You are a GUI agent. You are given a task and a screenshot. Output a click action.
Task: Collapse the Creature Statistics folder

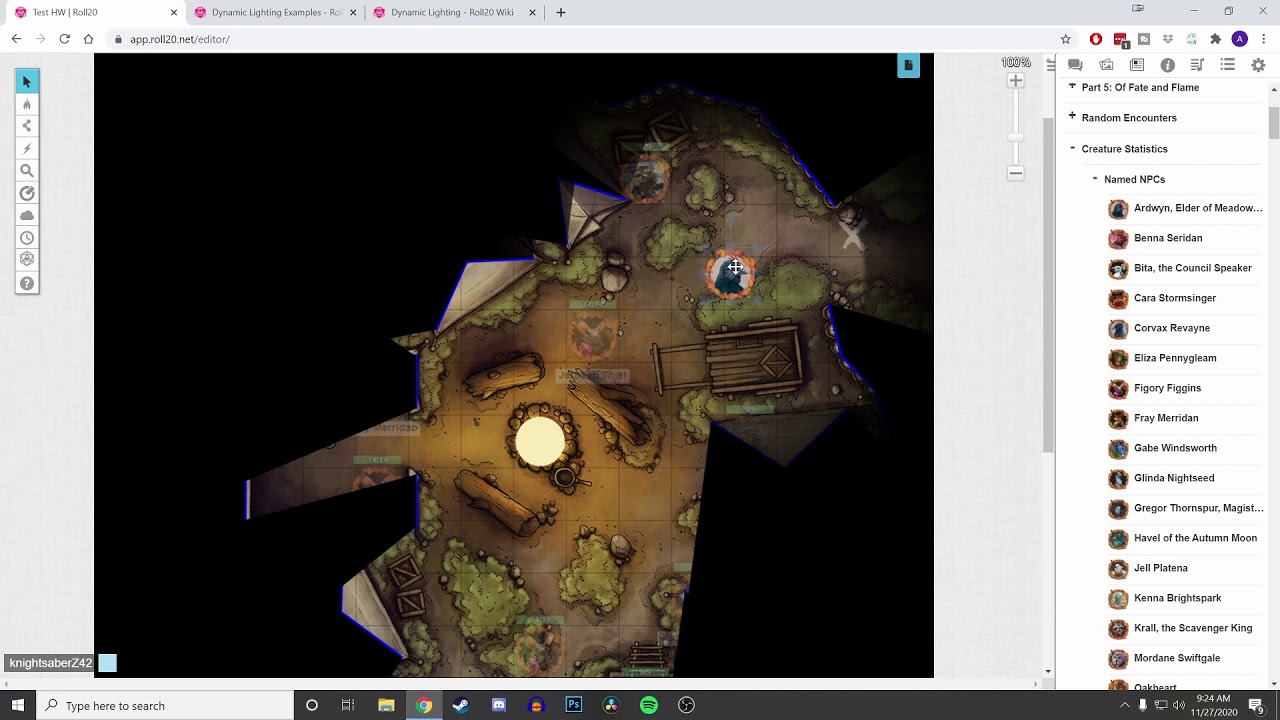coord(1072,148)
